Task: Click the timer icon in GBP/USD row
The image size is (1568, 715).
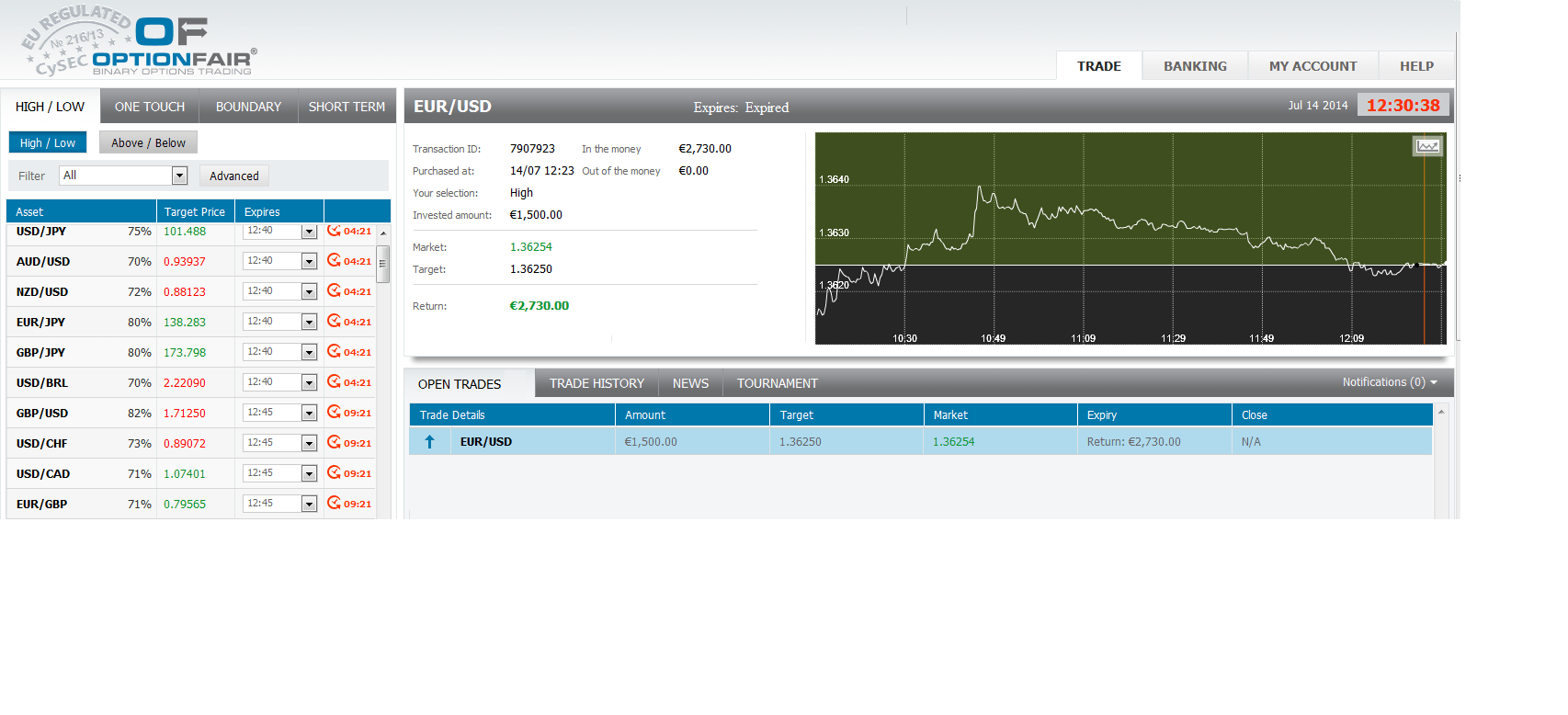Action: tap(334, 413)
